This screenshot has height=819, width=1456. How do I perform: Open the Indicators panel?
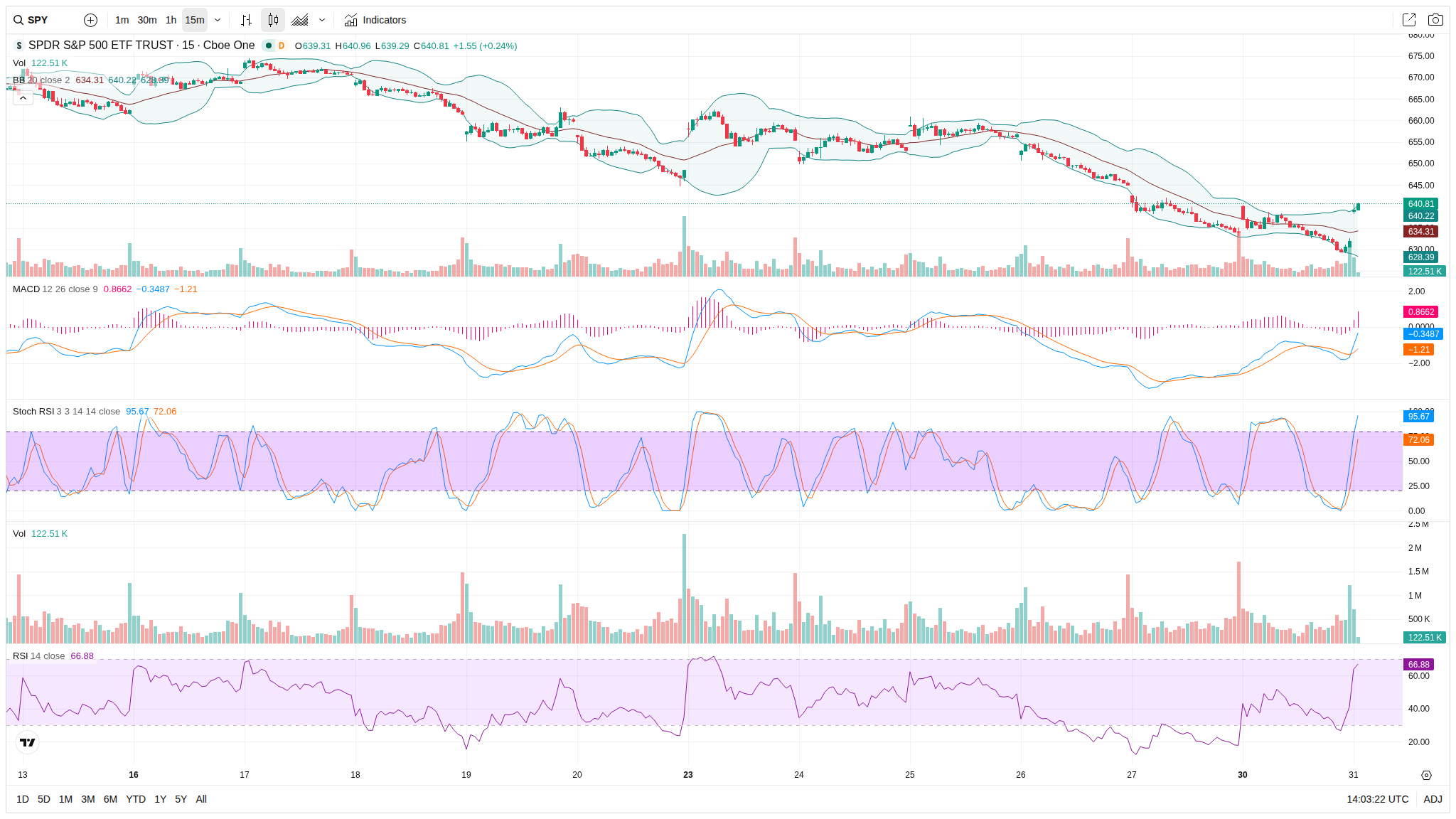tap(375, 20)
